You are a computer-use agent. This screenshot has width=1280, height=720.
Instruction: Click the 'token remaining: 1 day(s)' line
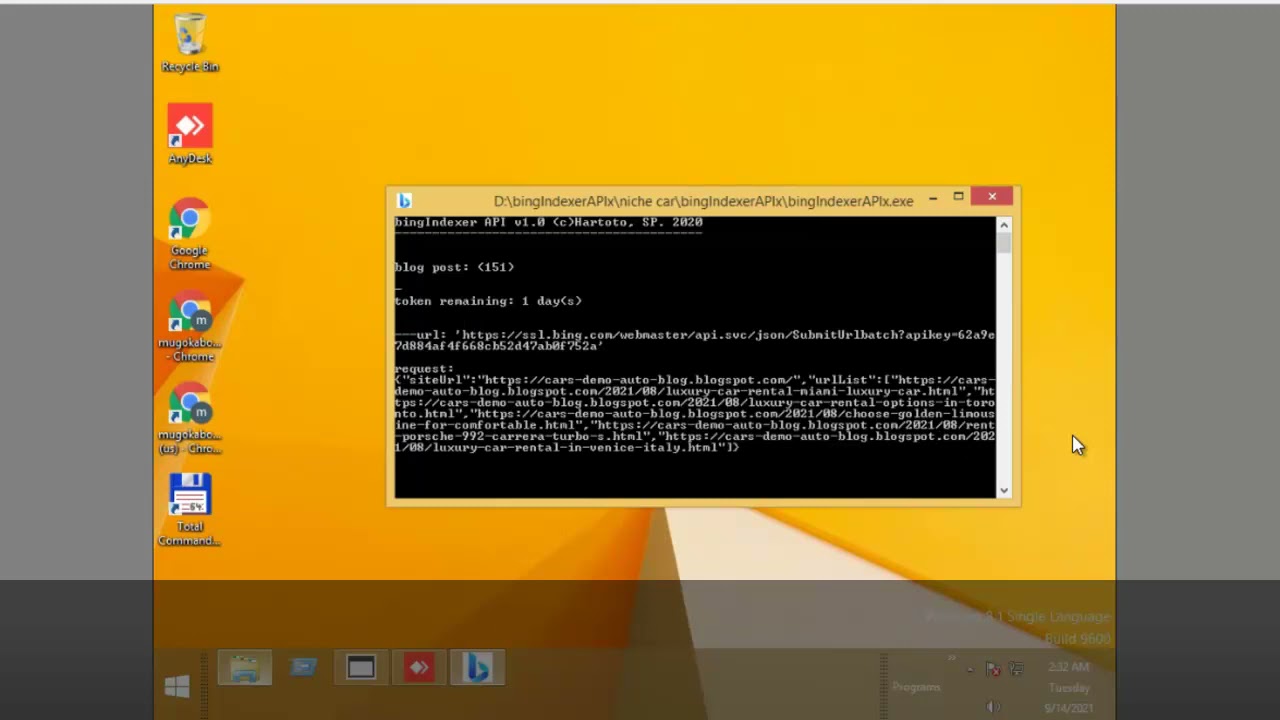point(488,301)
